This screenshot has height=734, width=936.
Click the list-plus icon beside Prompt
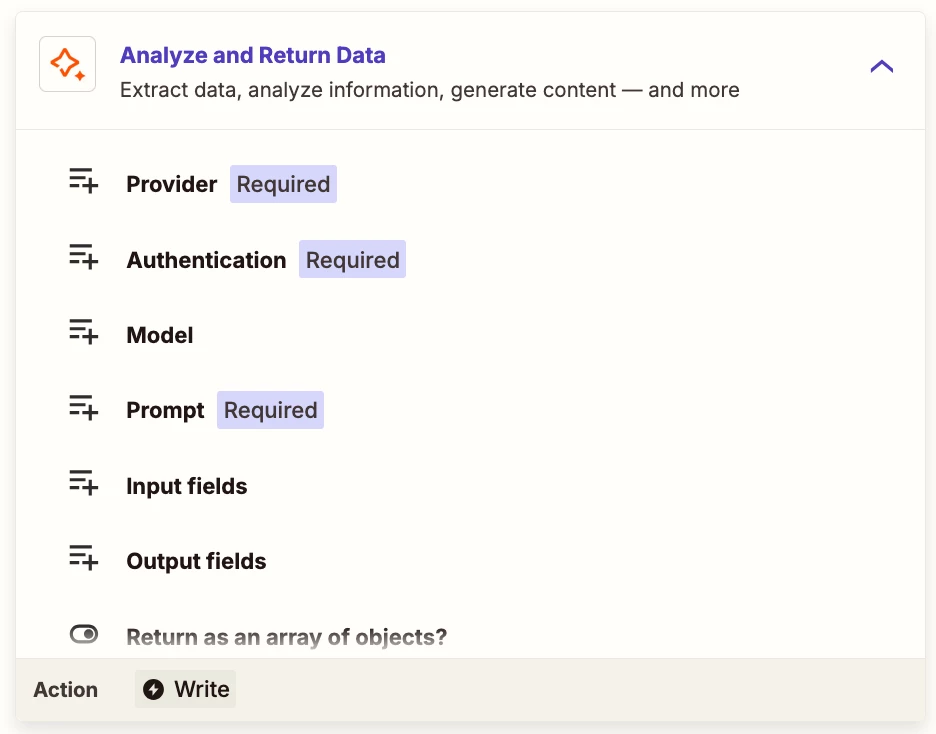coord(83,408)
